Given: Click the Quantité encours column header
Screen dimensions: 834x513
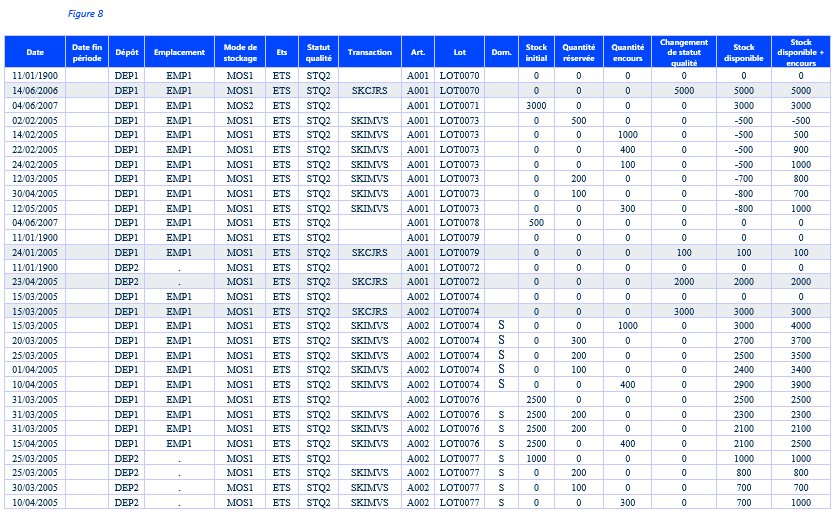Looking at the screenshot, I should [x=627, y=52].
